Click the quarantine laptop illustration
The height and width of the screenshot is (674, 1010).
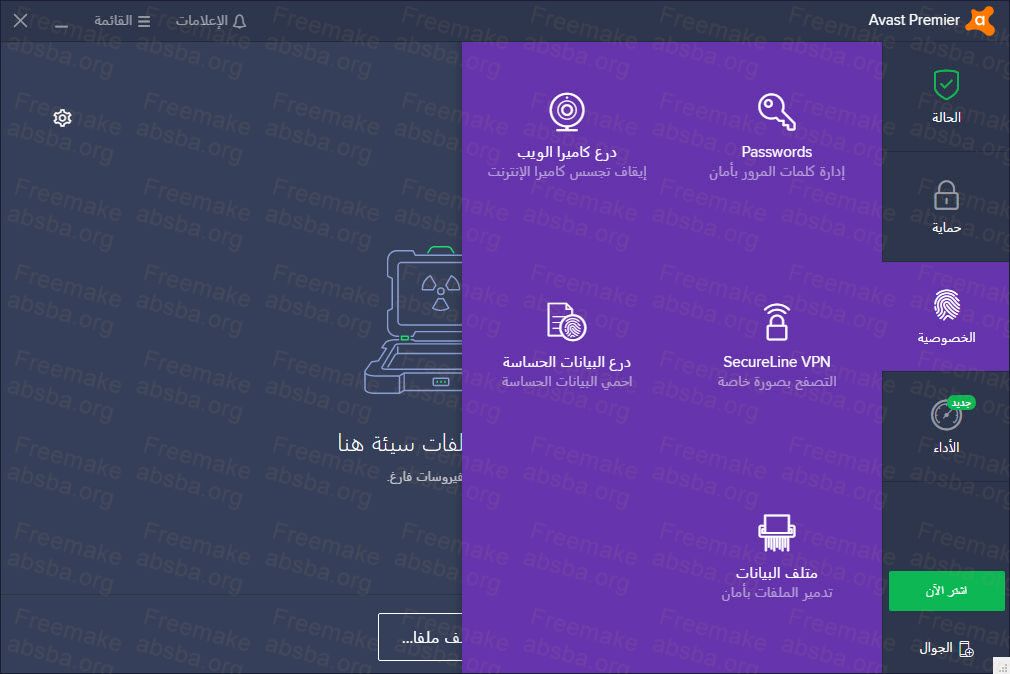(413, 320)
